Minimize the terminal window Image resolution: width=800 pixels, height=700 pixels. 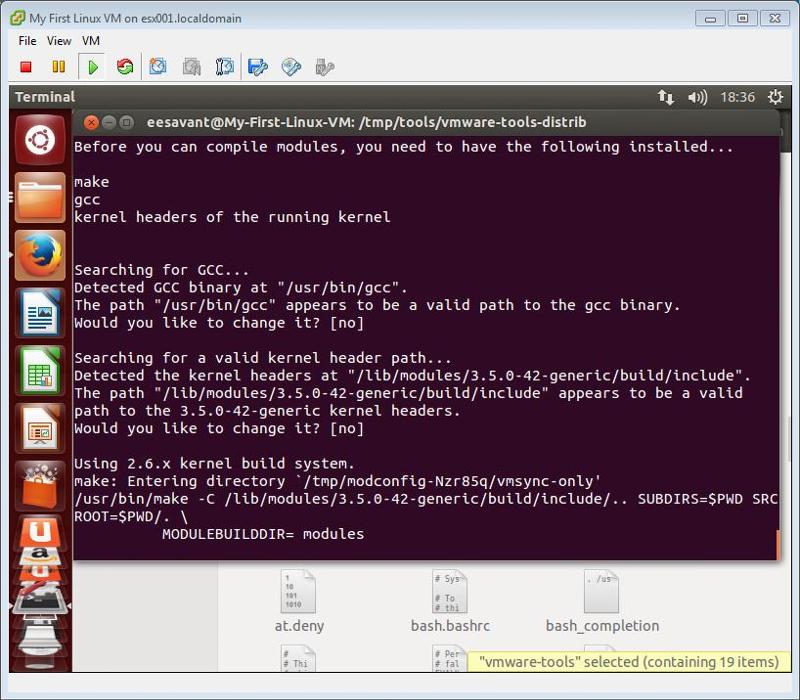(x=109, y=122)
